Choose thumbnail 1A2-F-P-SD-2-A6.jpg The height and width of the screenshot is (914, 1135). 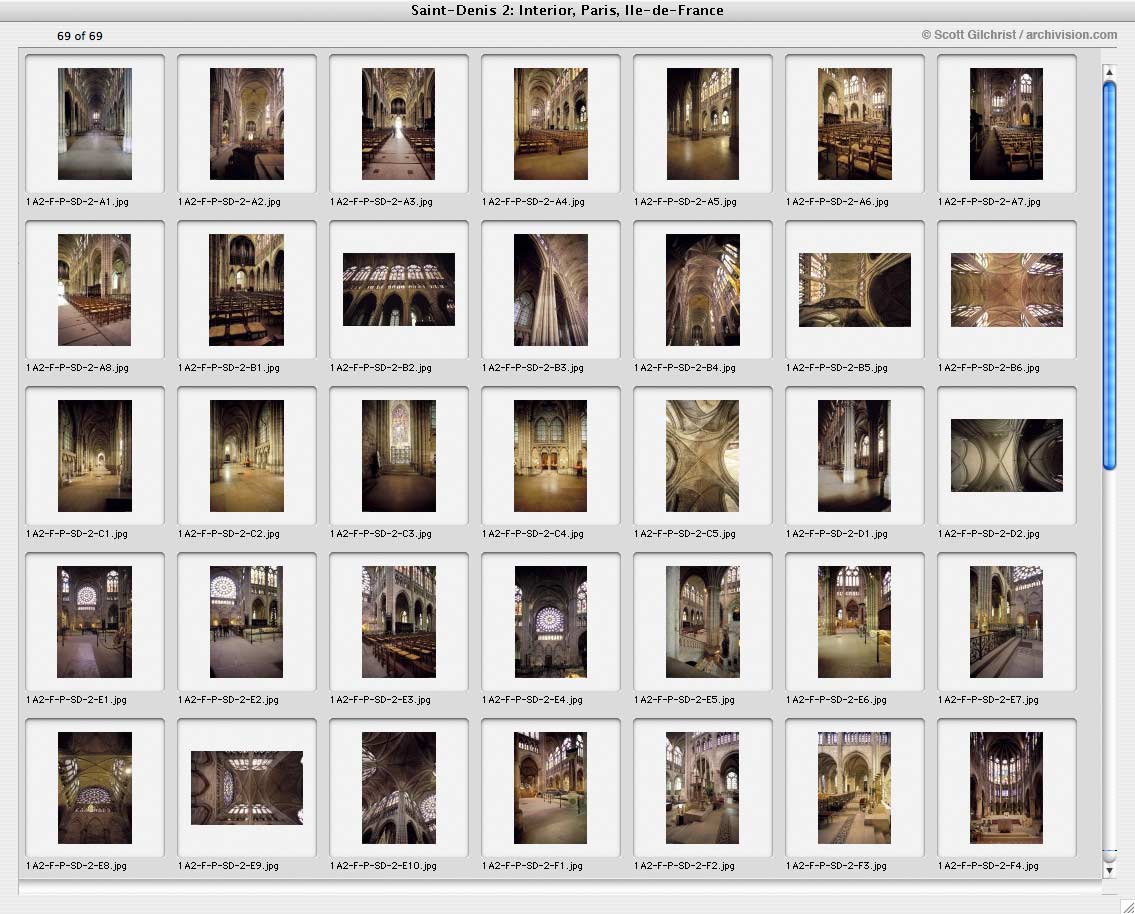(855, 124)
